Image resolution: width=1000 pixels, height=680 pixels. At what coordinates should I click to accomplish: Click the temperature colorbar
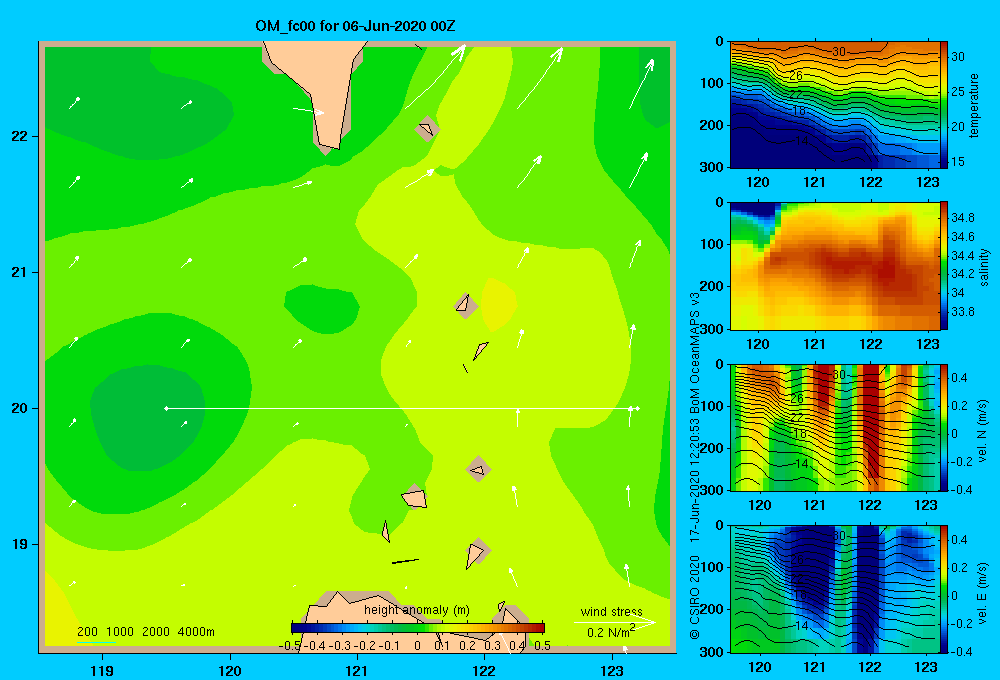tap(944, 105)
